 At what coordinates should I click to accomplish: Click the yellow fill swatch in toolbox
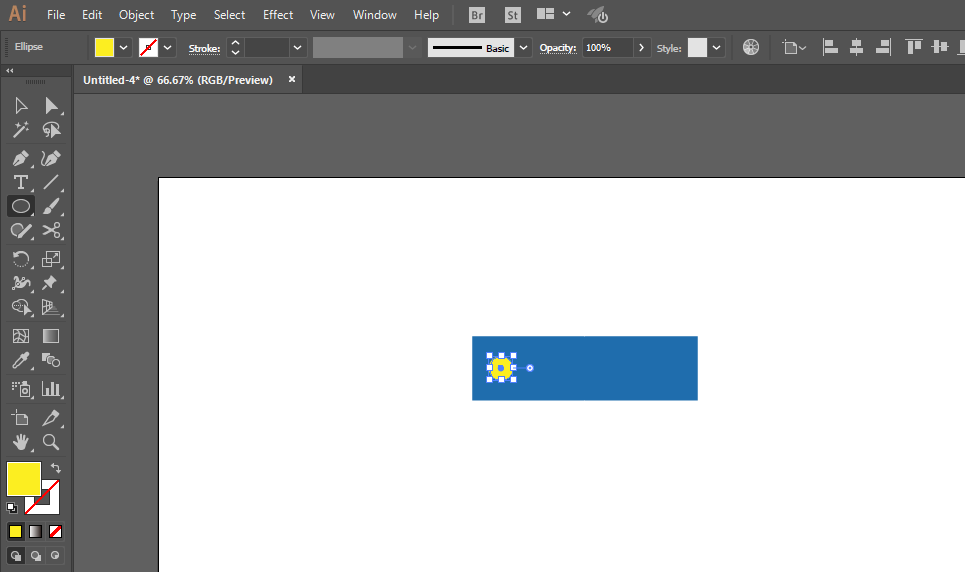24,478
